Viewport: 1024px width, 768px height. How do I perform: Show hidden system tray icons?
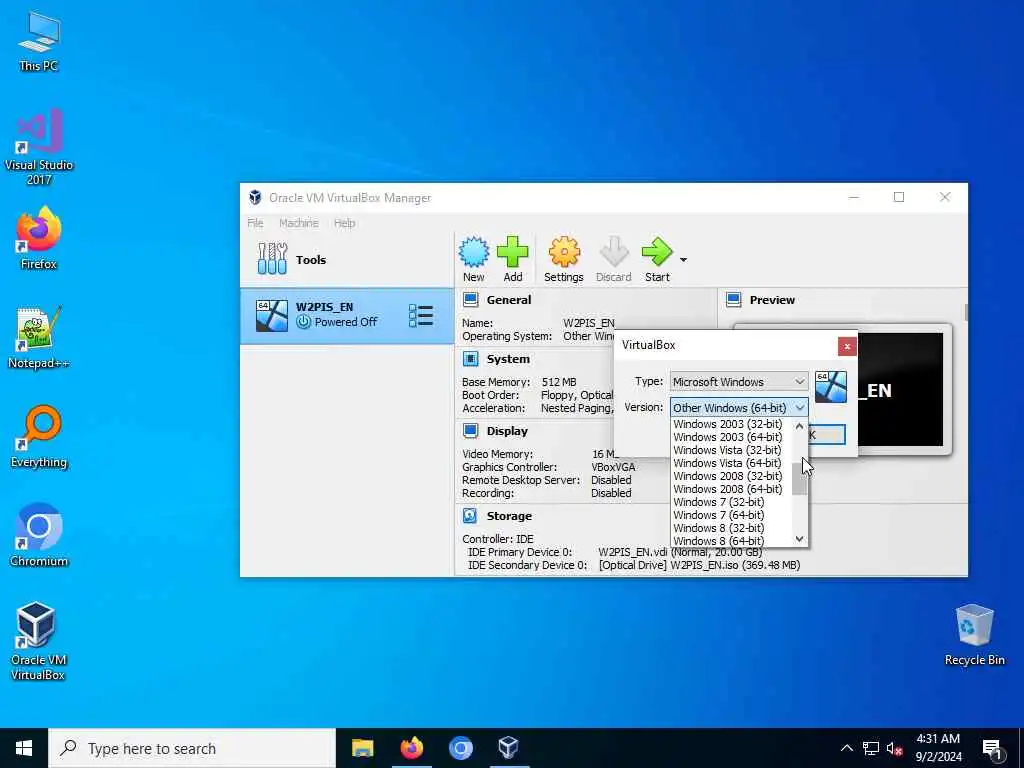tap(846, 748)
